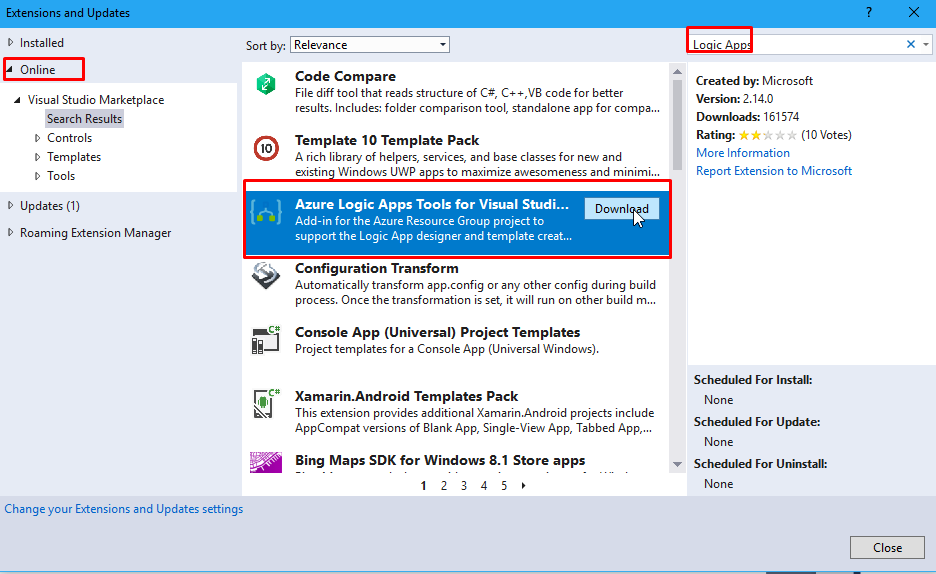Click the Version: 2.14.0 text
This screenshot has height=574, width=936.
[x=734, y=99]
